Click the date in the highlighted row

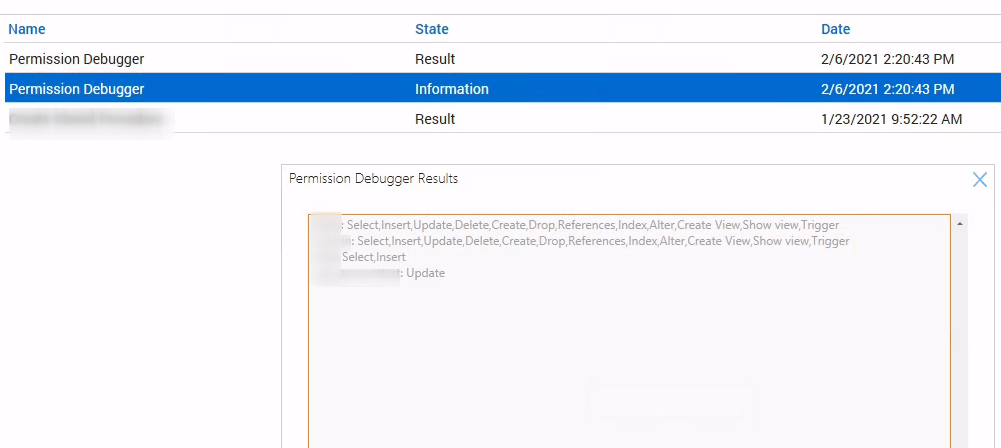[887, 89]
